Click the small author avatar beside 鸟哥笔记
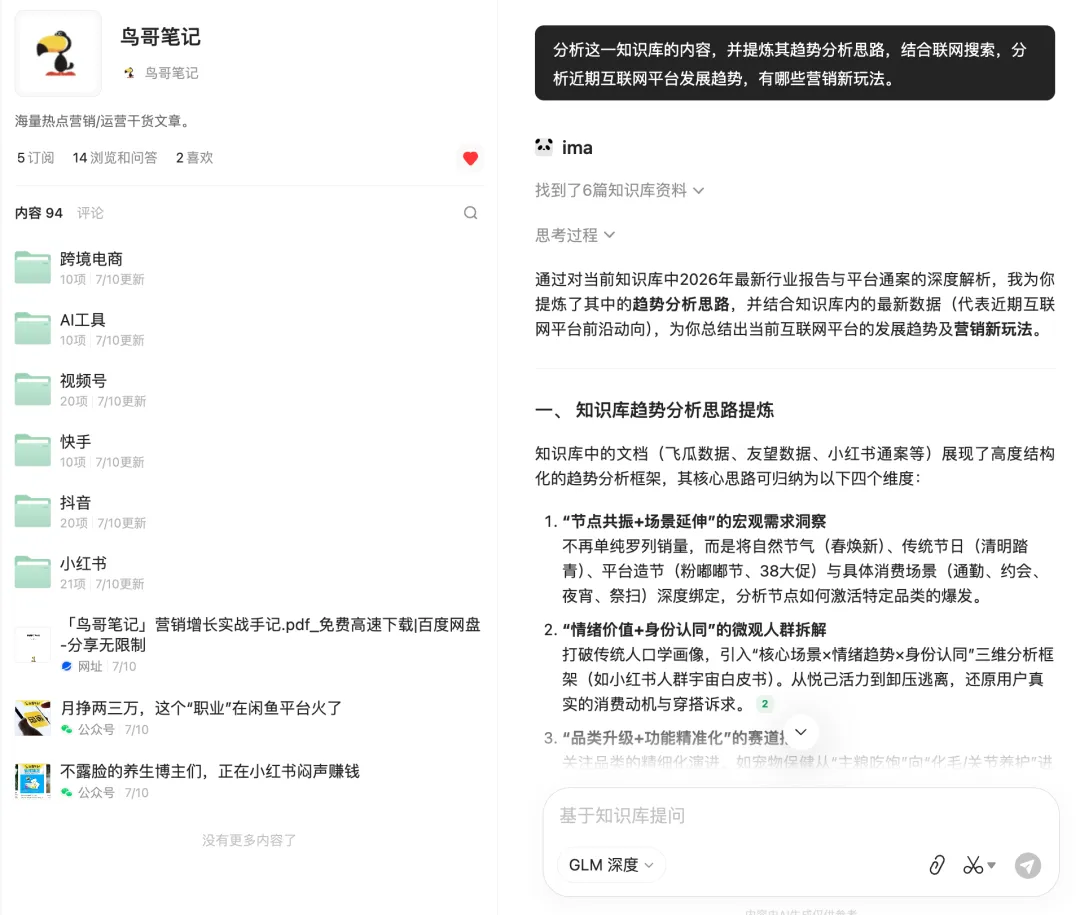The image size is (1080, 915). point(129,73)
